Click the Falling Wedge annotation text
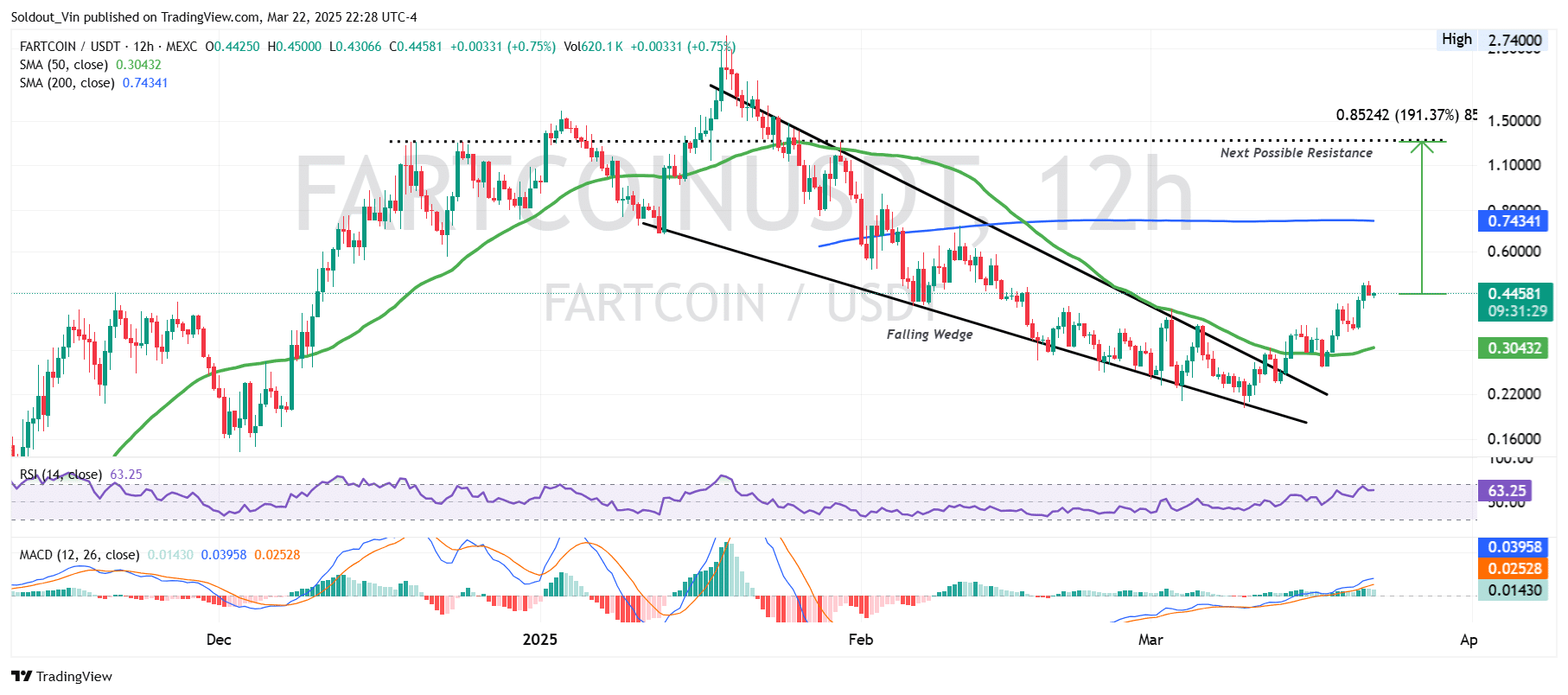Viewport: 1568px width, 695px height. (929, 335)
